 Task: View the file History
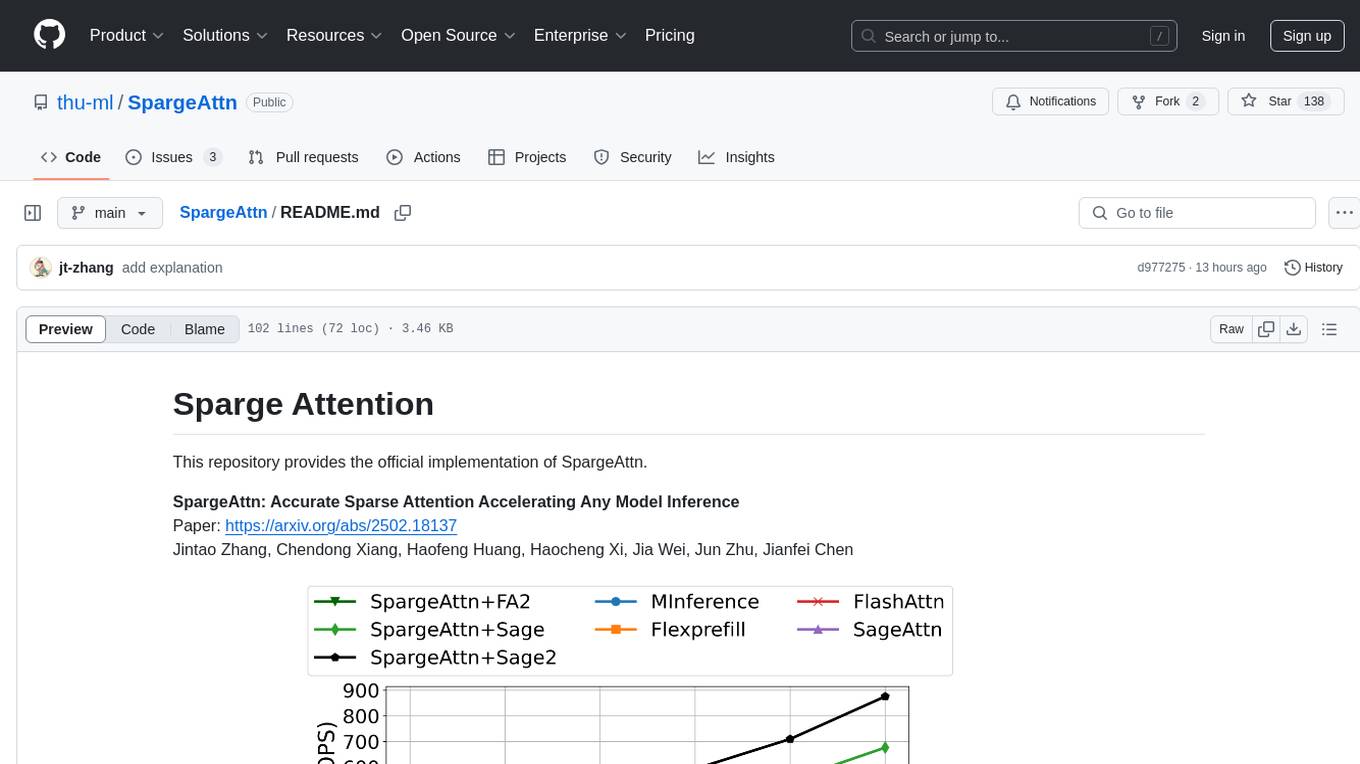(1313, 267)
